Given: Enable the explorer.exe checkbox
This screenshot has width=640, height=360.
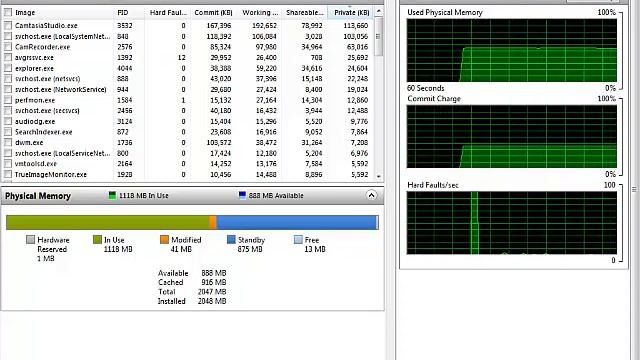Looking at the screenshot, I should [x=8, y=68].
